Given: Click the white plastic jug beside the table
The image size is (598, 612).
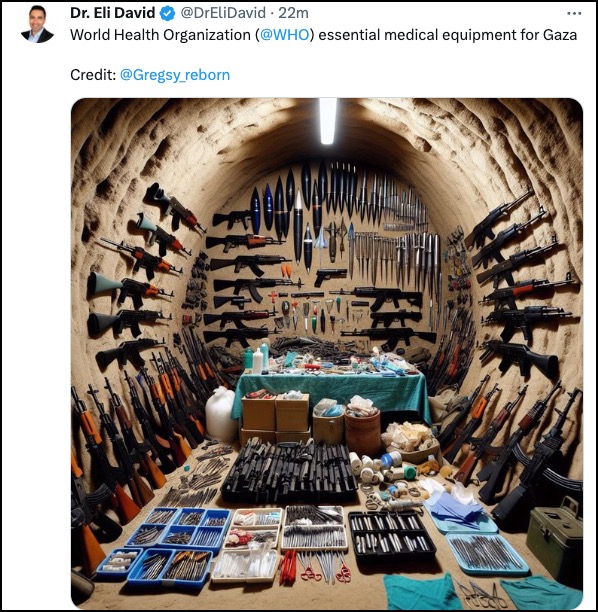Looking at the screenshot, I should pyautogui.click(x=220, y=414).
